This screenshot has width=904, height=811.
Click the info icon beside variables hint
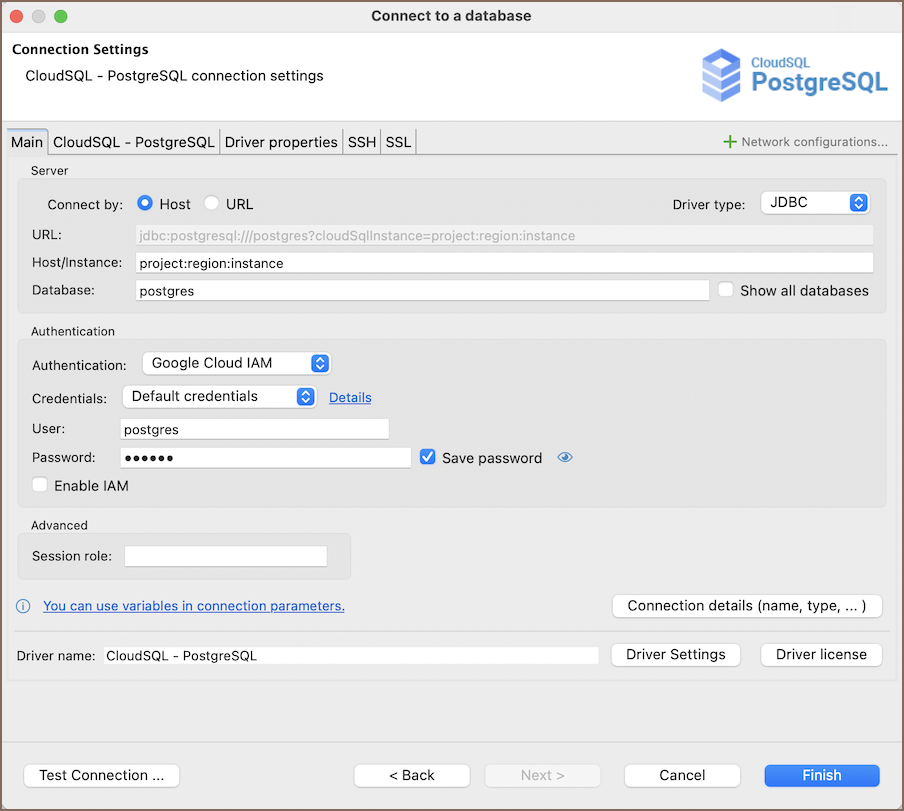[23, 606]
